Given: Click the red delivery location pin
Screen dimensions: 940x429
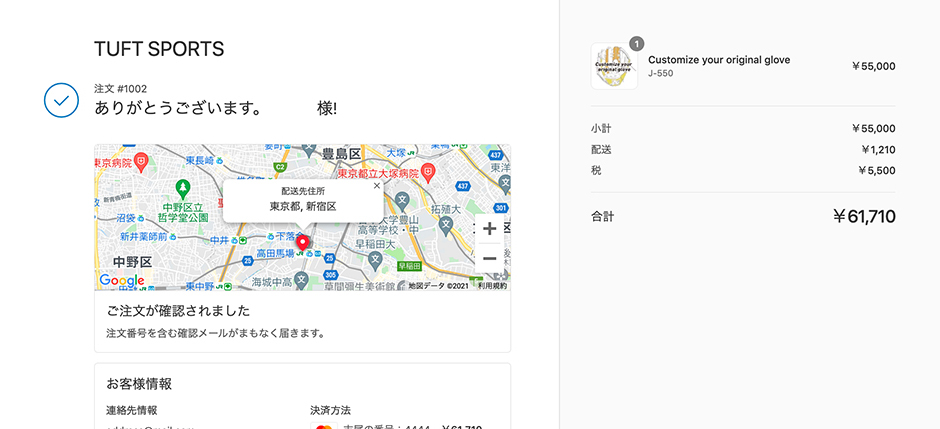Looking at the screenshot, I should [303, 243].
